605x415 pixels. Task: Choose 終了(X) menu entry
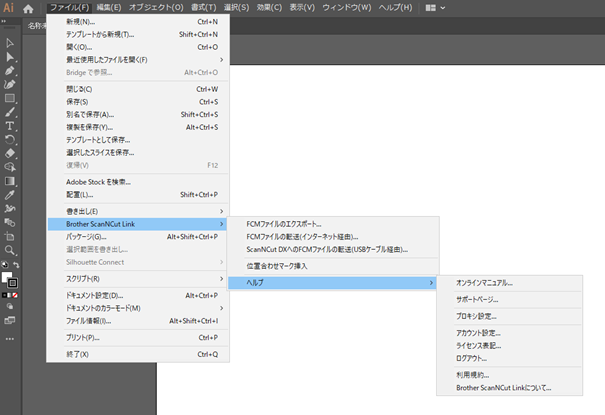[139, 354]
